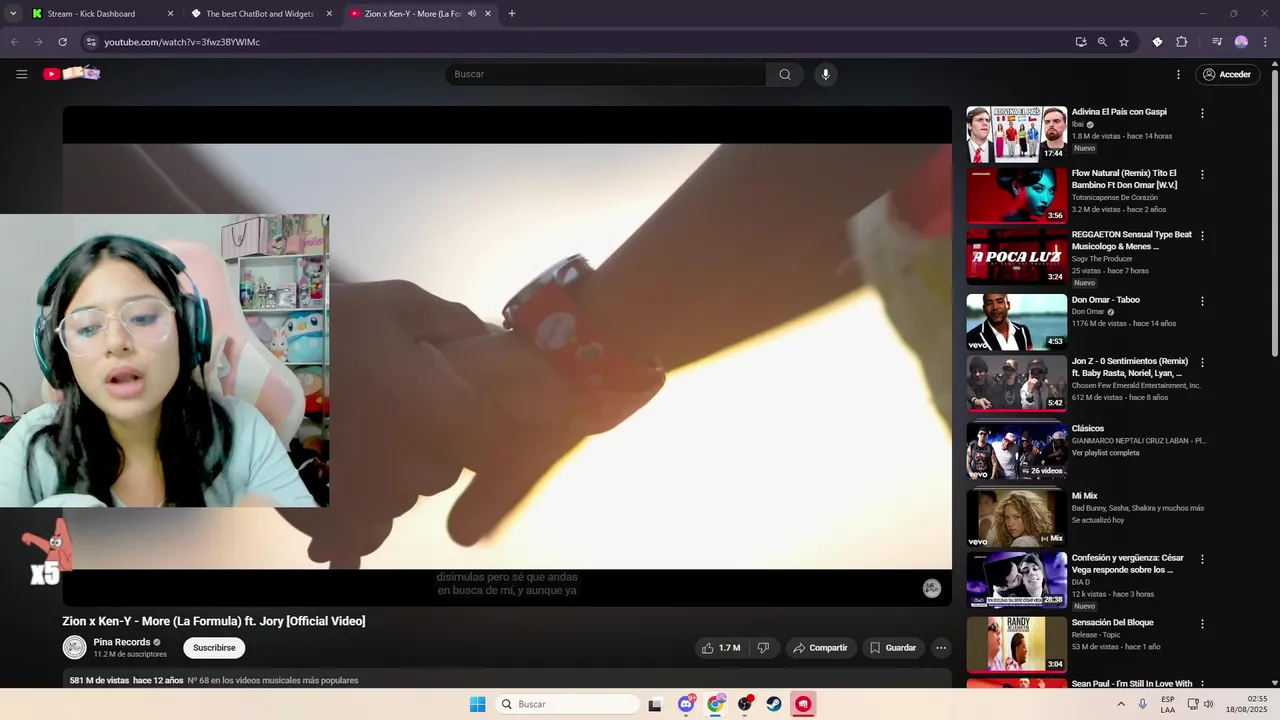Viewport: 1280px width, 720px height.
Task: Click the taskbar Buscar search box
Action: pyautogui.click(x=567, y=704)
